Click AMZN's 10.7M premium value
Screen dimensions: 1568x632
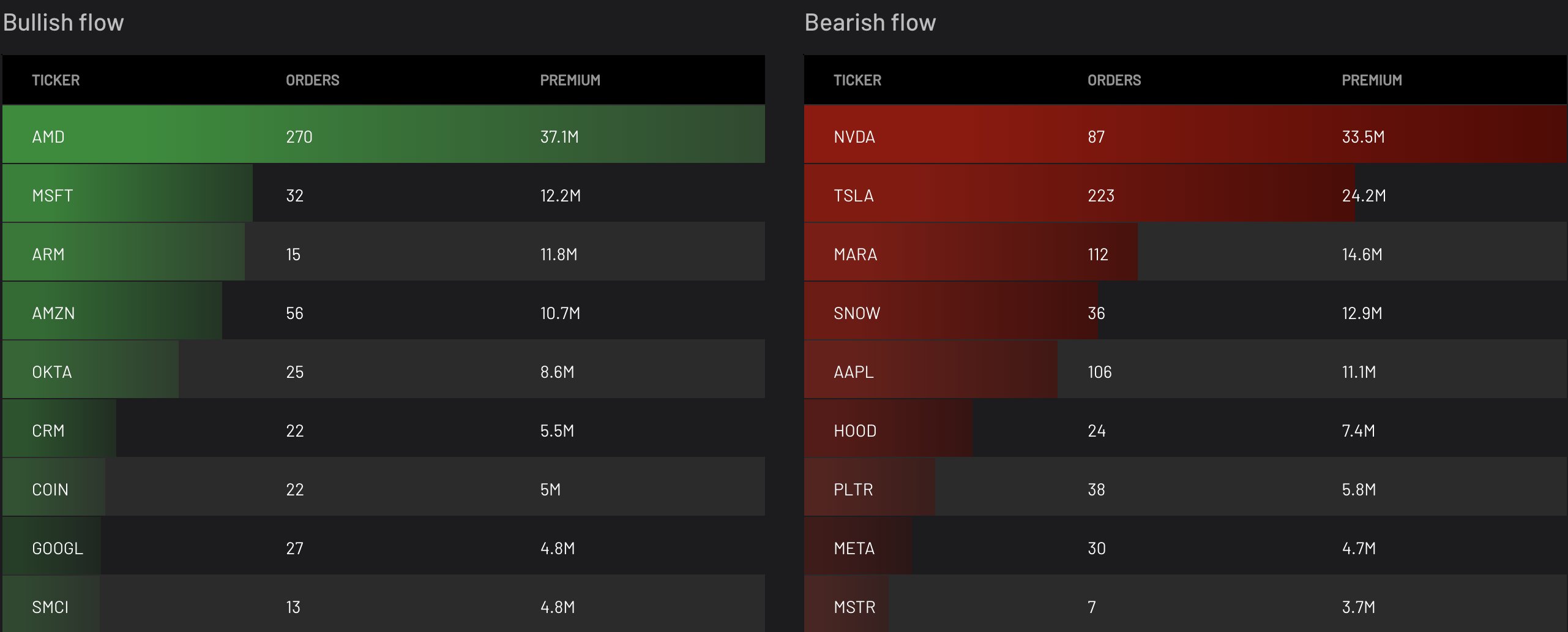(x=560, y=313)
